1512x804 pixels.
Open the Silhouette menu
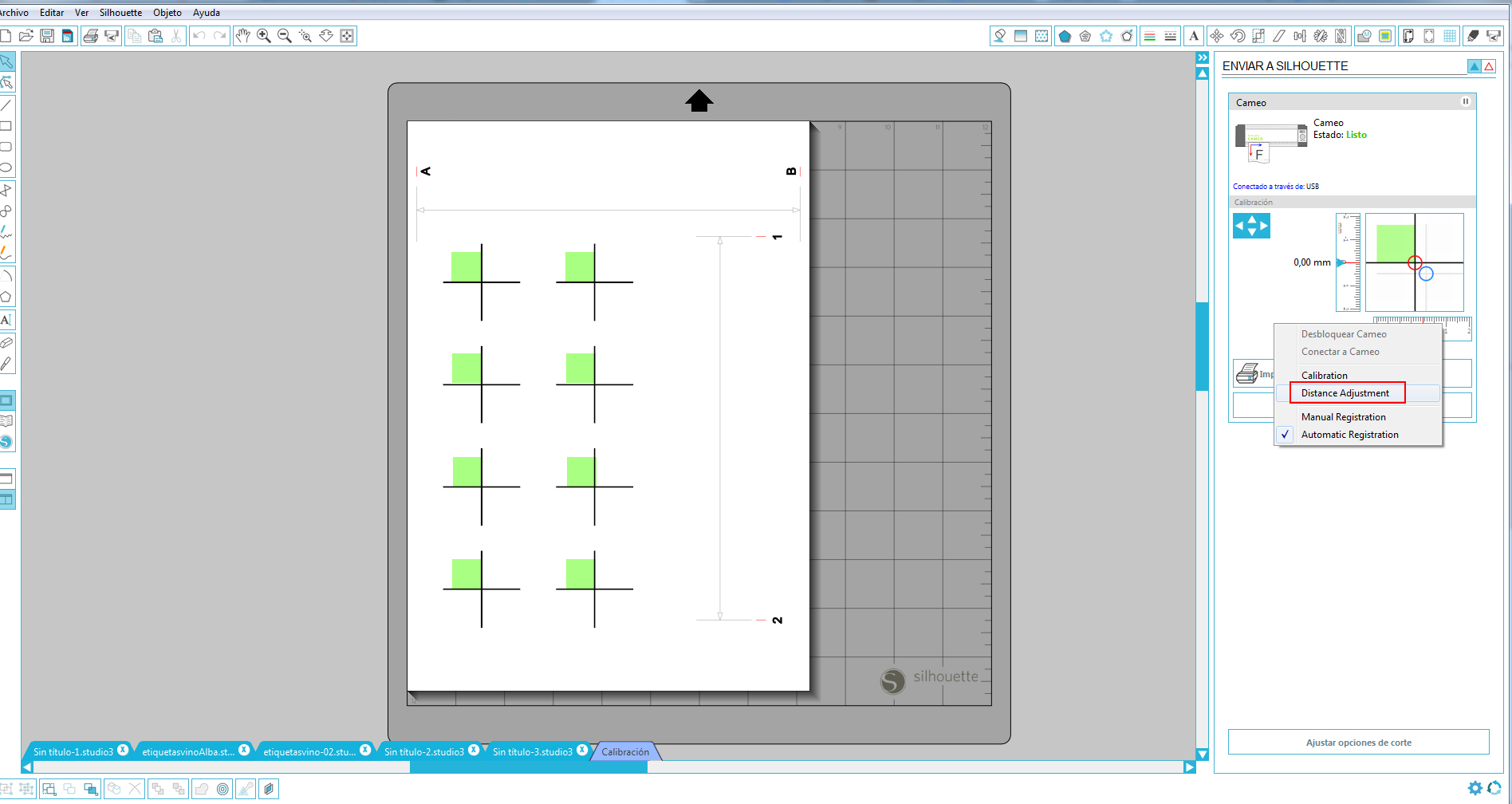point(120,13)
